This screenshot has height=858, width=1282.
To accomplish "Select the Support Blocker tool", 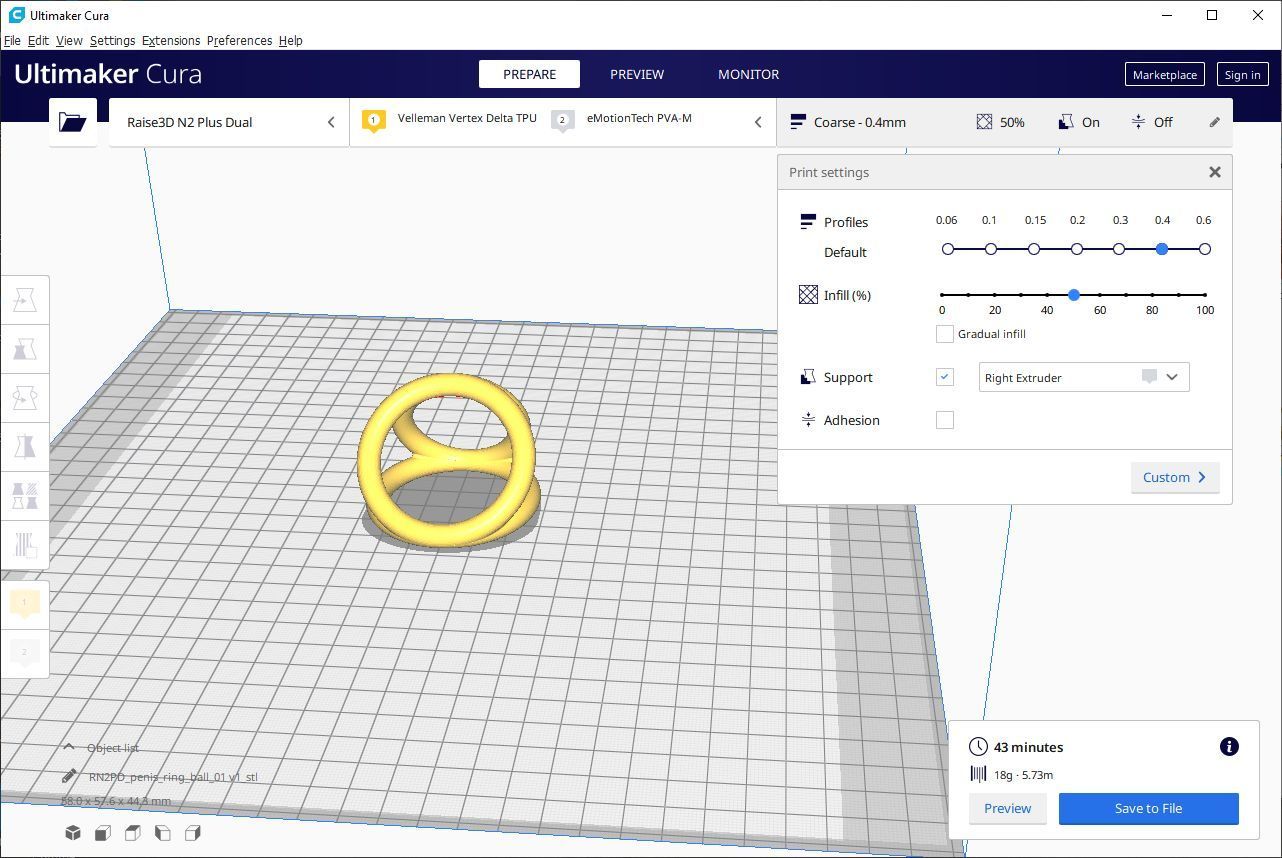I will tap(25, 545).
